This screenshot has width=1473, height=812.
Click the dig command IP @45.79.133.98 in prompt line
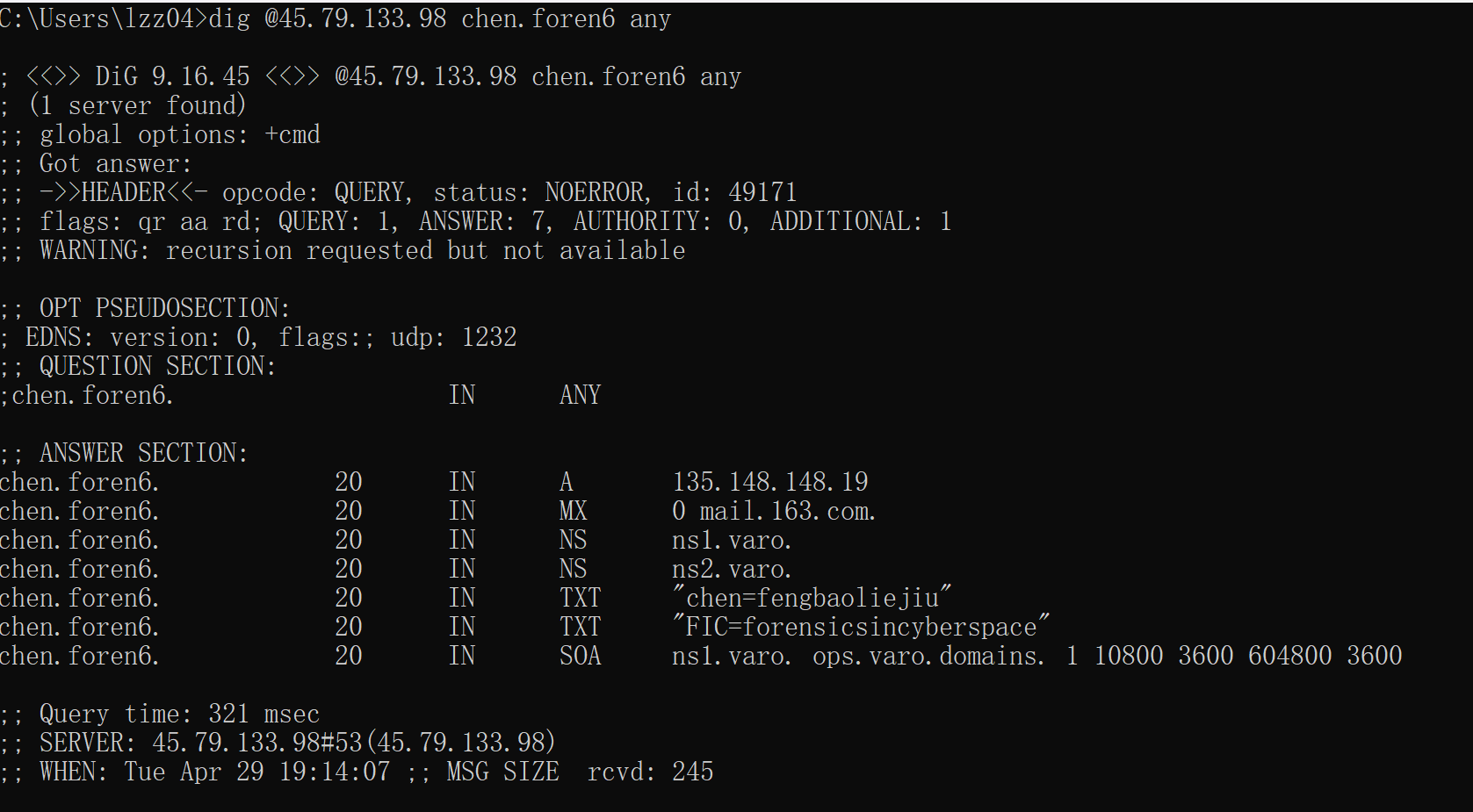[356, 18]
